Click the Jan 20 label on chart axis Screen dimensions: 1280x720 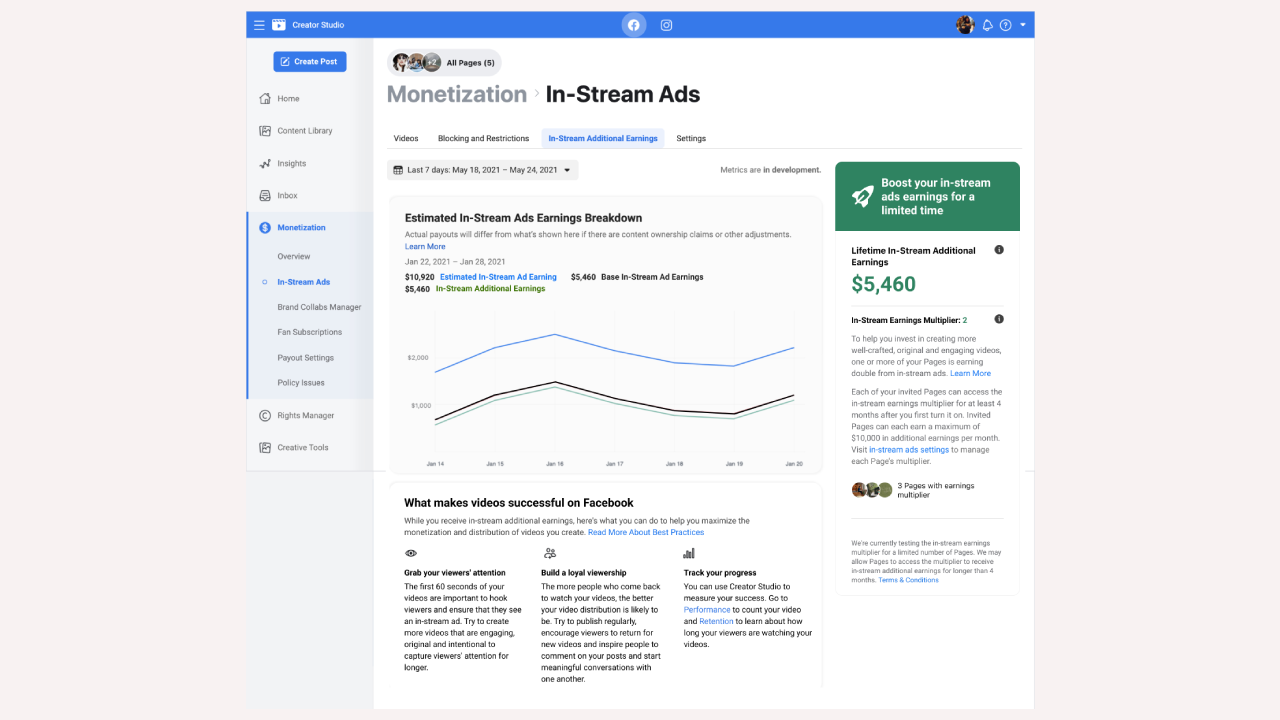tap(794, 464)
